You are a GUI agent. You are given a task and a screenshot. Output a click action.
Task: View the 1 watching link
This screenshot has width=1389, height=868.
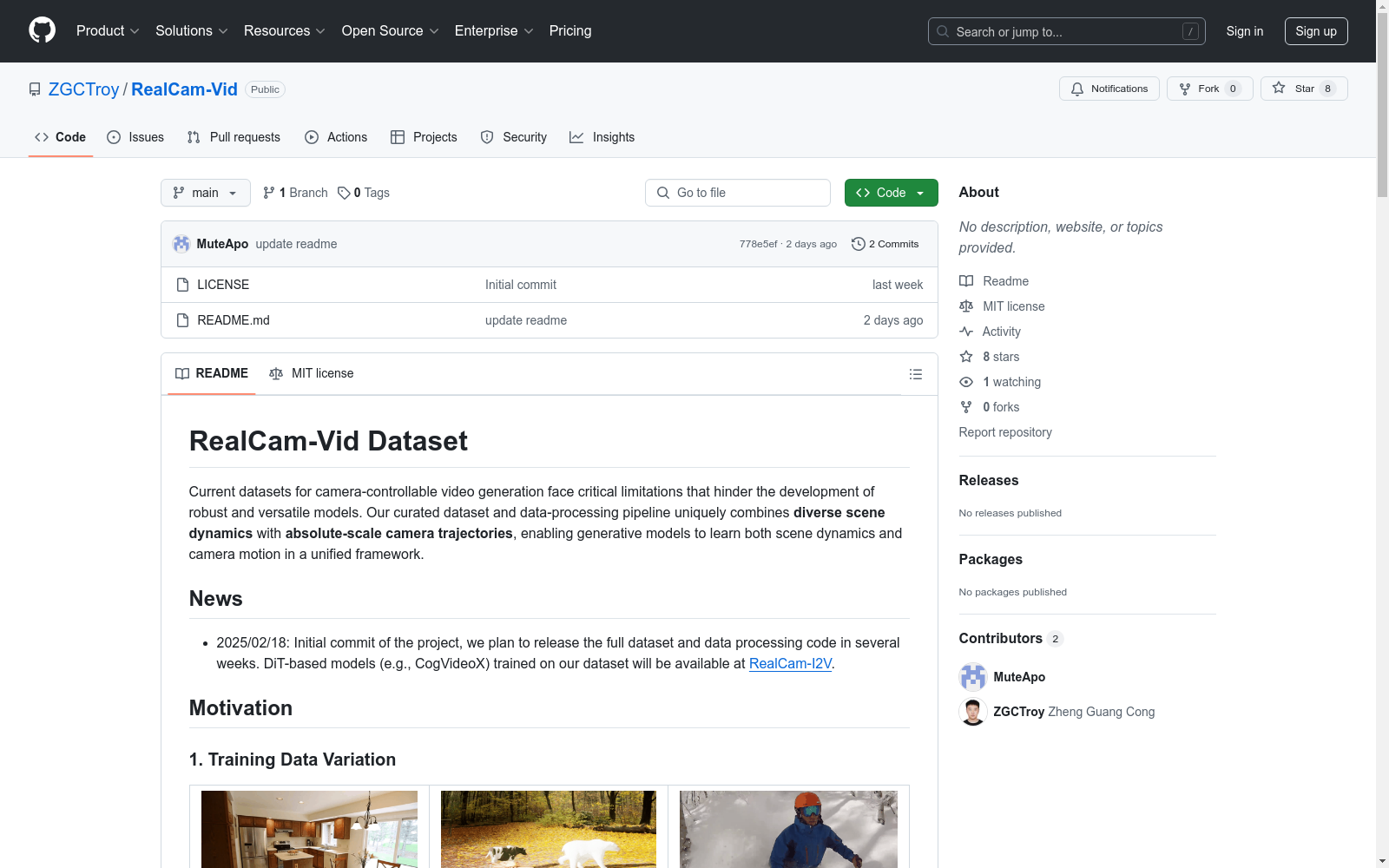point(1000,382)
